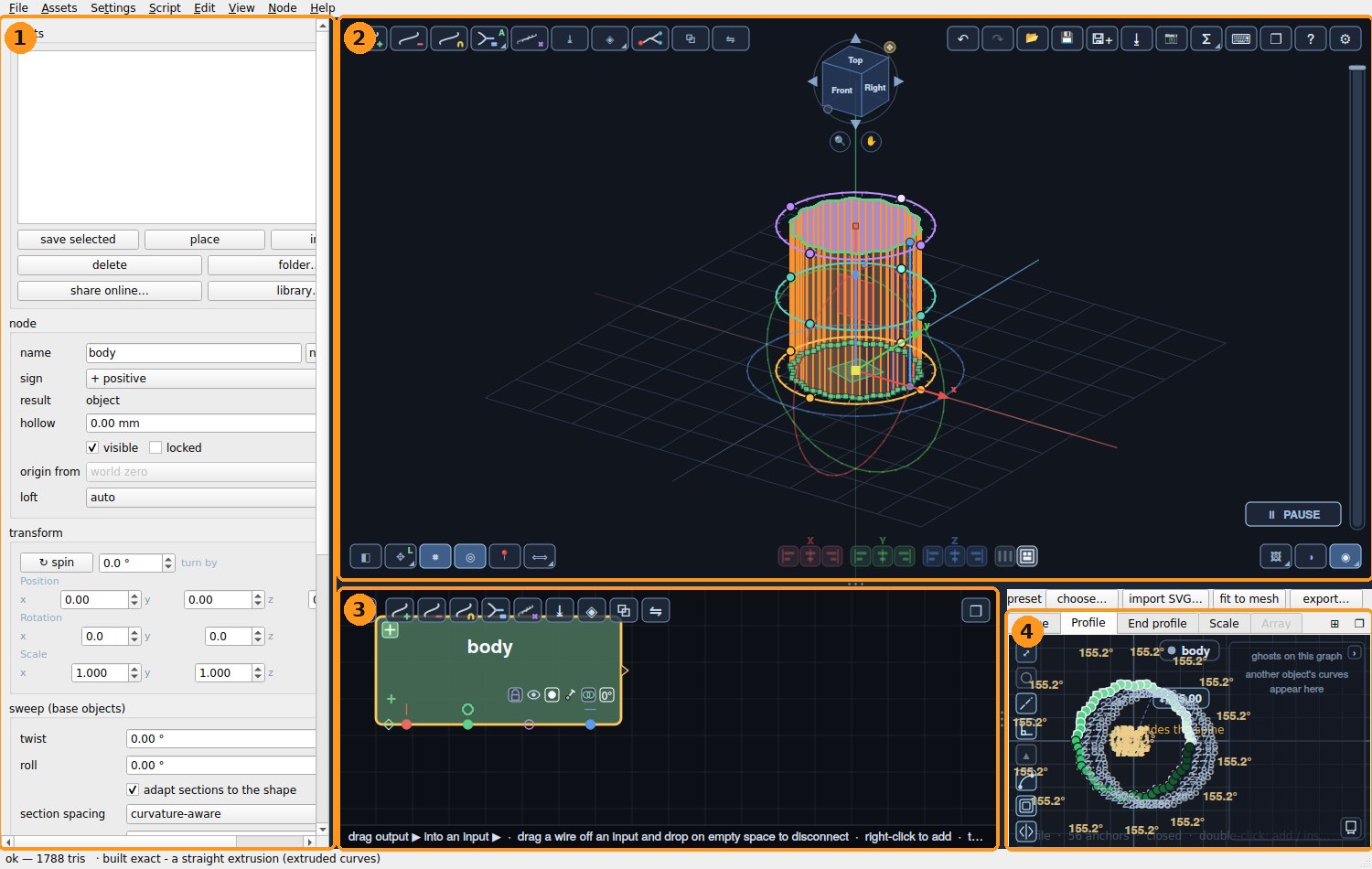
Task: Click the save selected button
Action: click(x=78, y=240)
